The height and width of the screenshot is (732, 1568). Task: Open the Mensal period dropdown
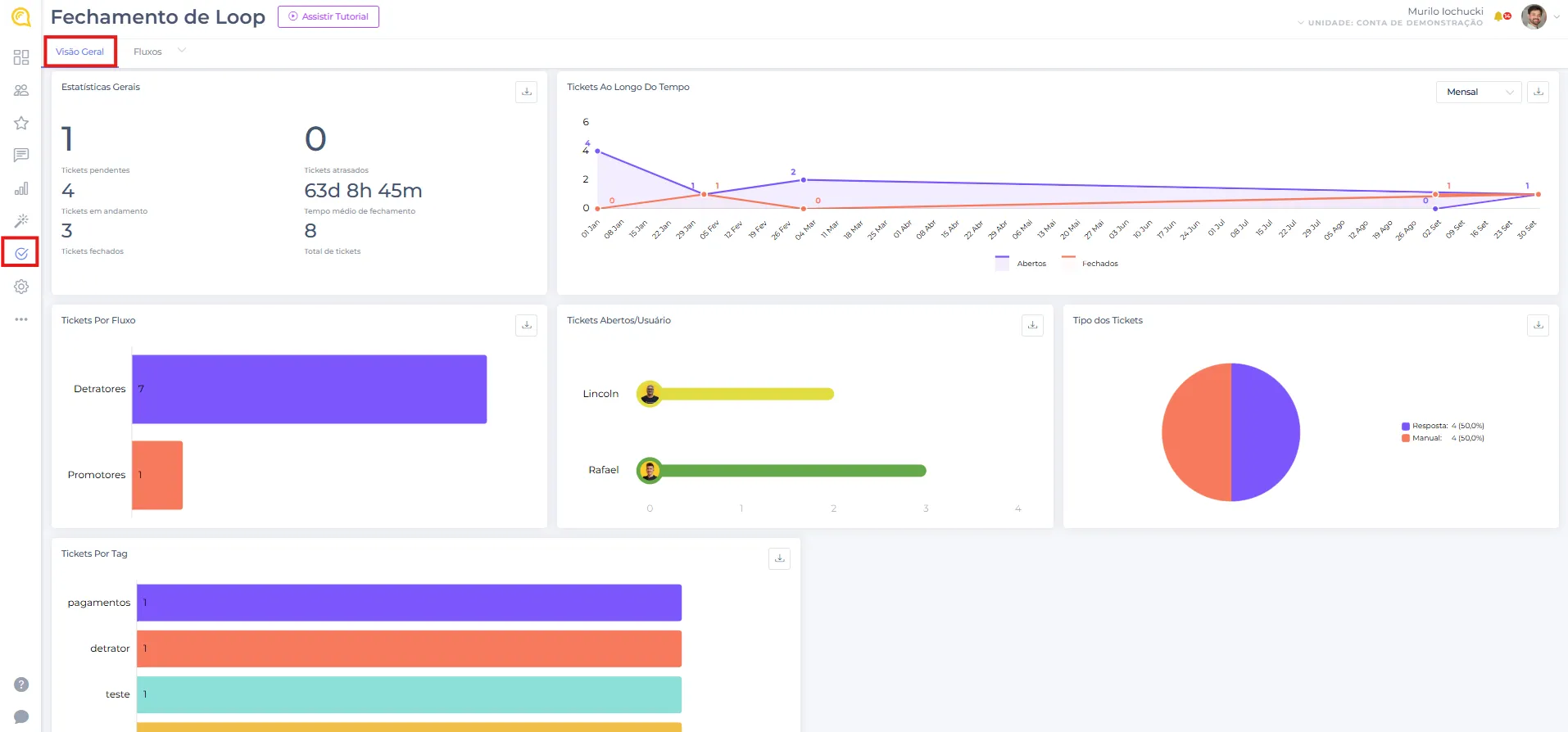1478,92
